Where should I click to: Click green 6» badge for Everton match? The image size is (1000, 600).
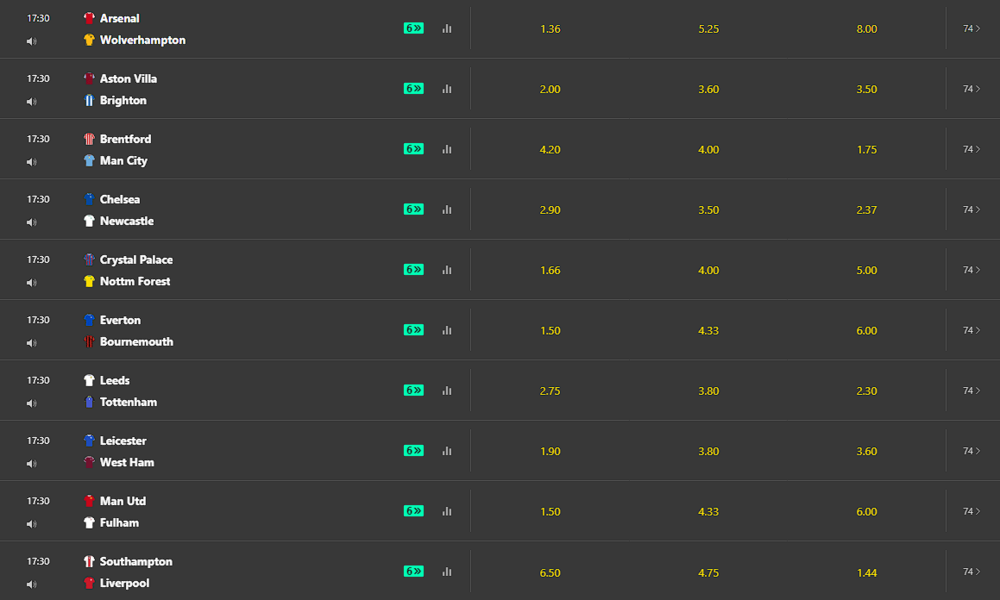413,330
